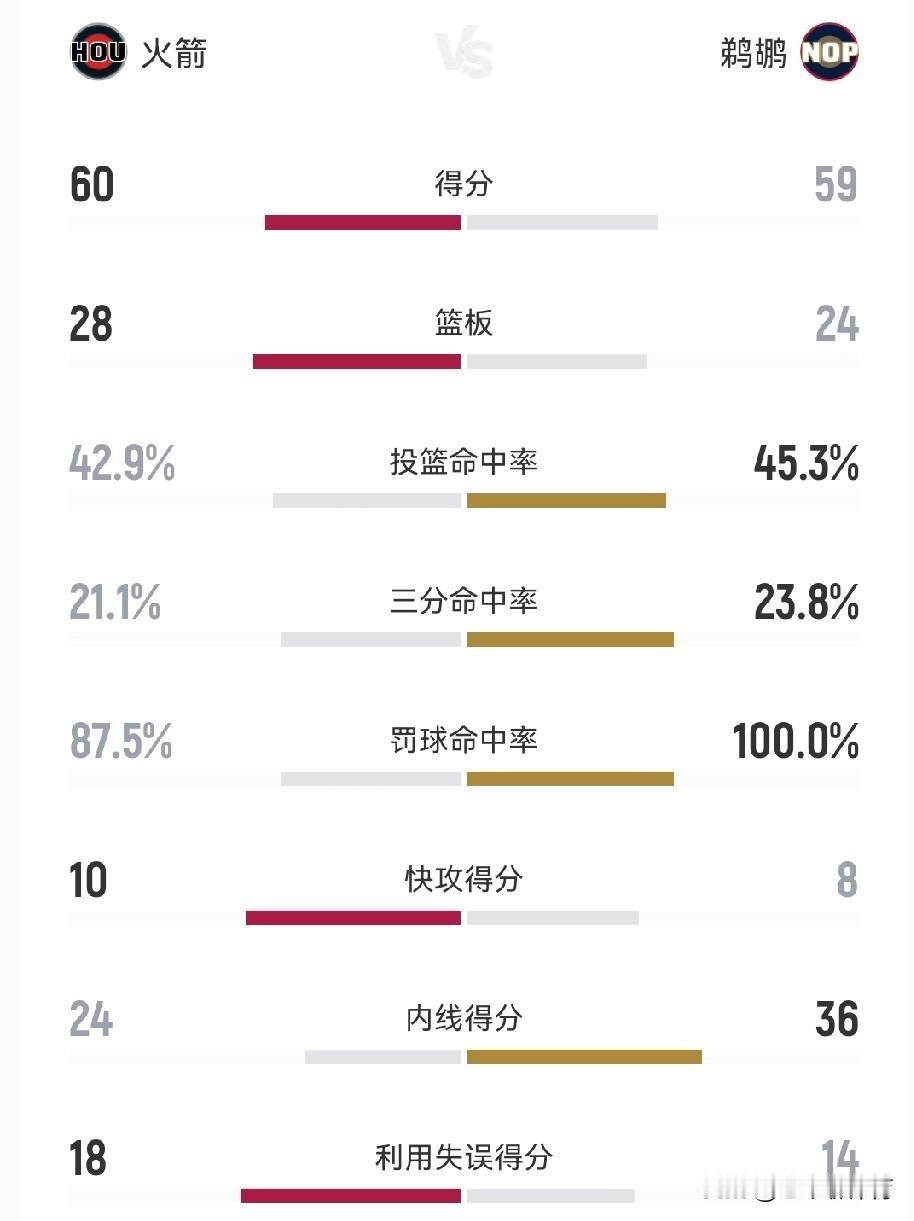Click the 利用失误得分 stat label
The image size is (914, 1221).
click(464, 1157)
